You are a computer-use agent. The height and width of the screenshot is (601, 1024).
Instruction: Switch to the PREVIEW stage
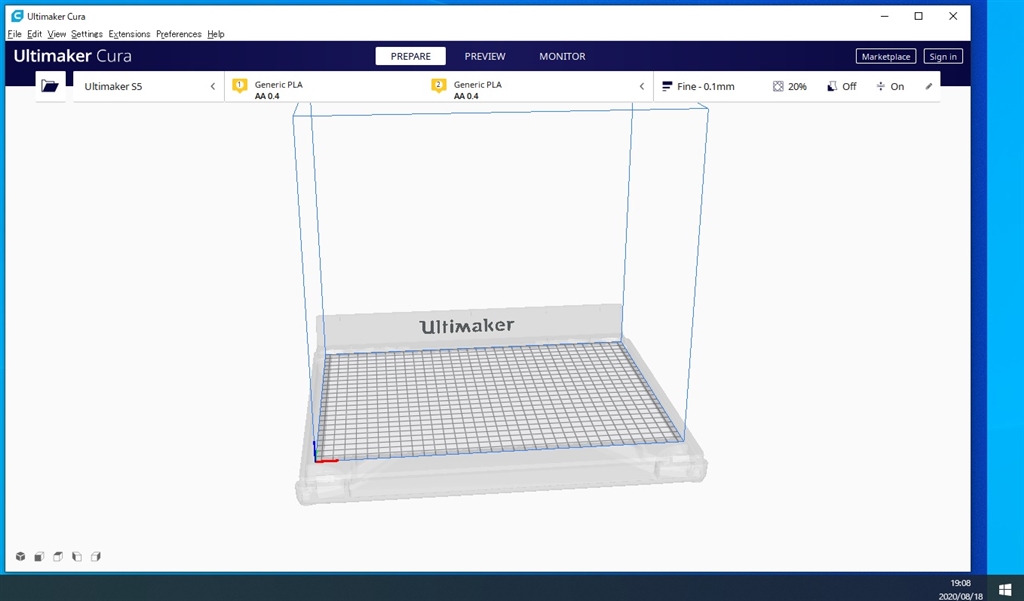tap(485, 56)
